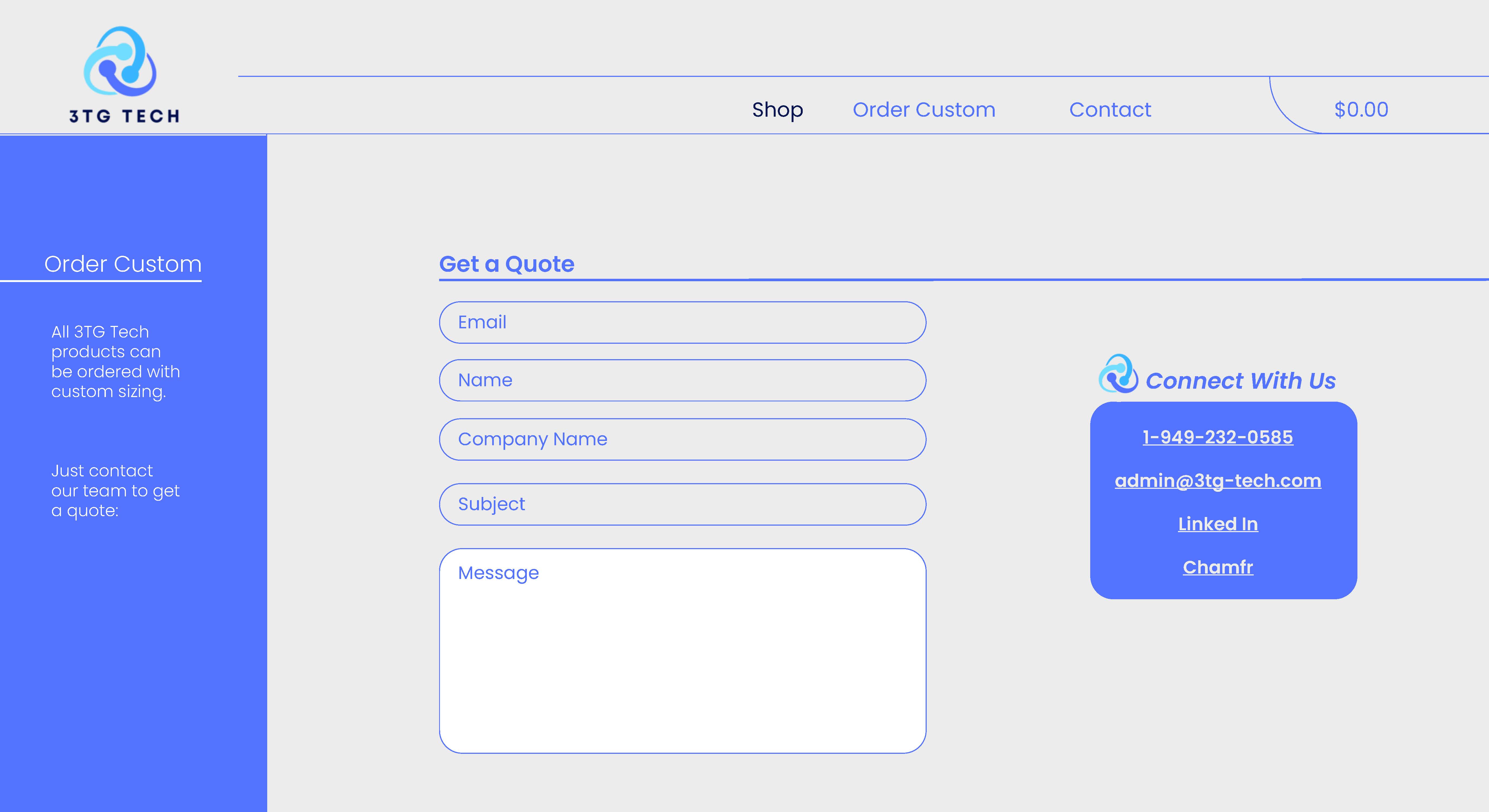Open the Shop menu item
The width and height of the screenshot is (1489, 812).
(777, 110)
